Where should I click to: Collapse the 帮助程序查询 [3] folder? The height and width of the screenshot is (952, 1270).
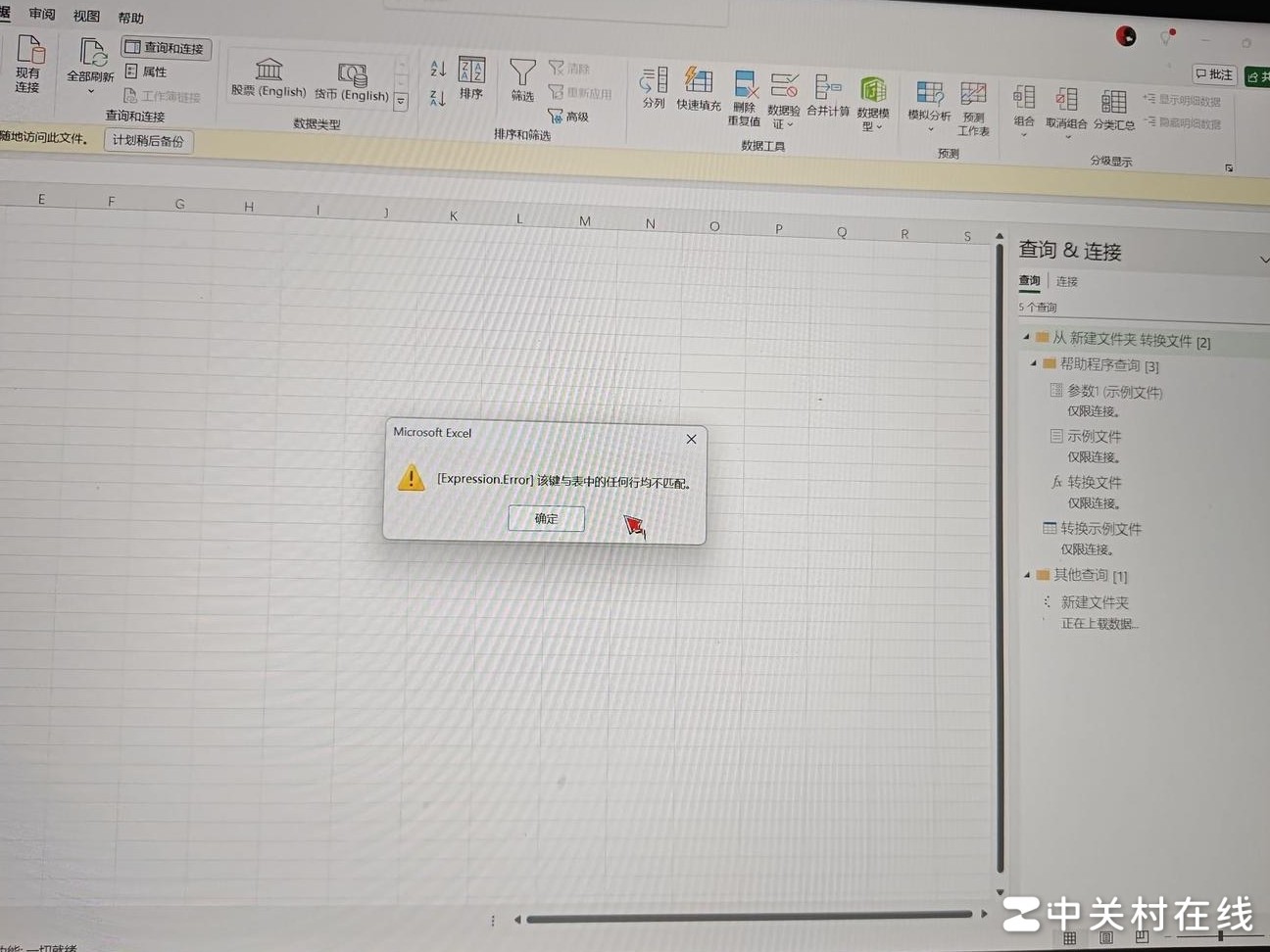[1034, 363]
